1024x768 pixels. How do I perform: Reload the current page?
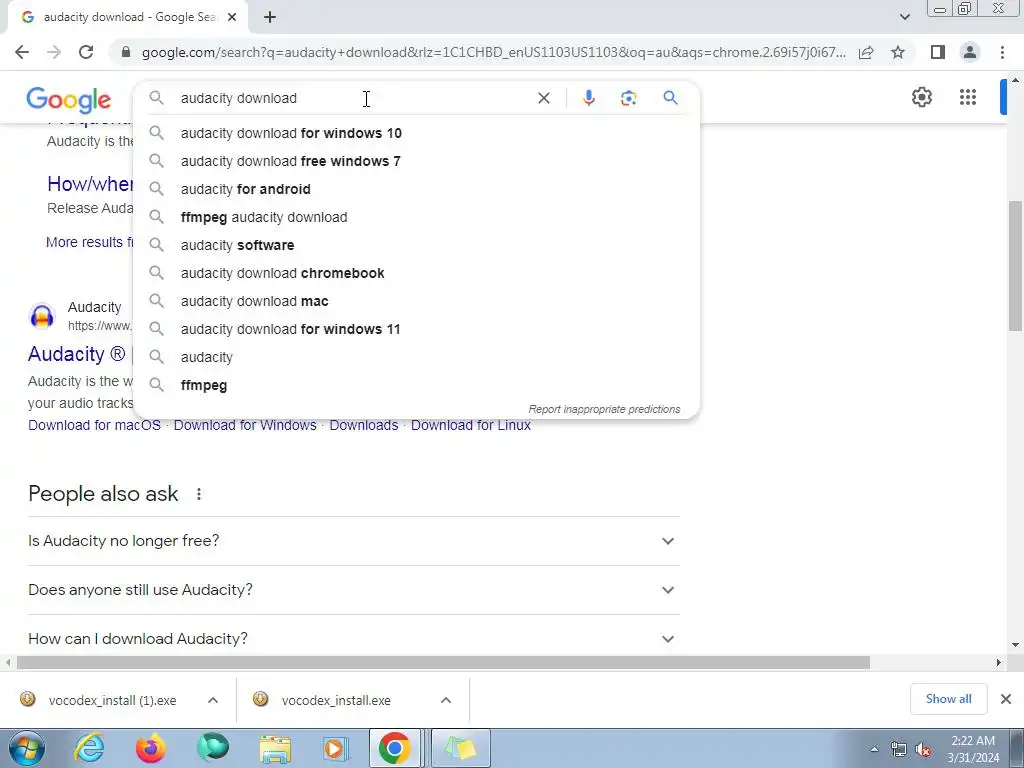click(86, 52)
